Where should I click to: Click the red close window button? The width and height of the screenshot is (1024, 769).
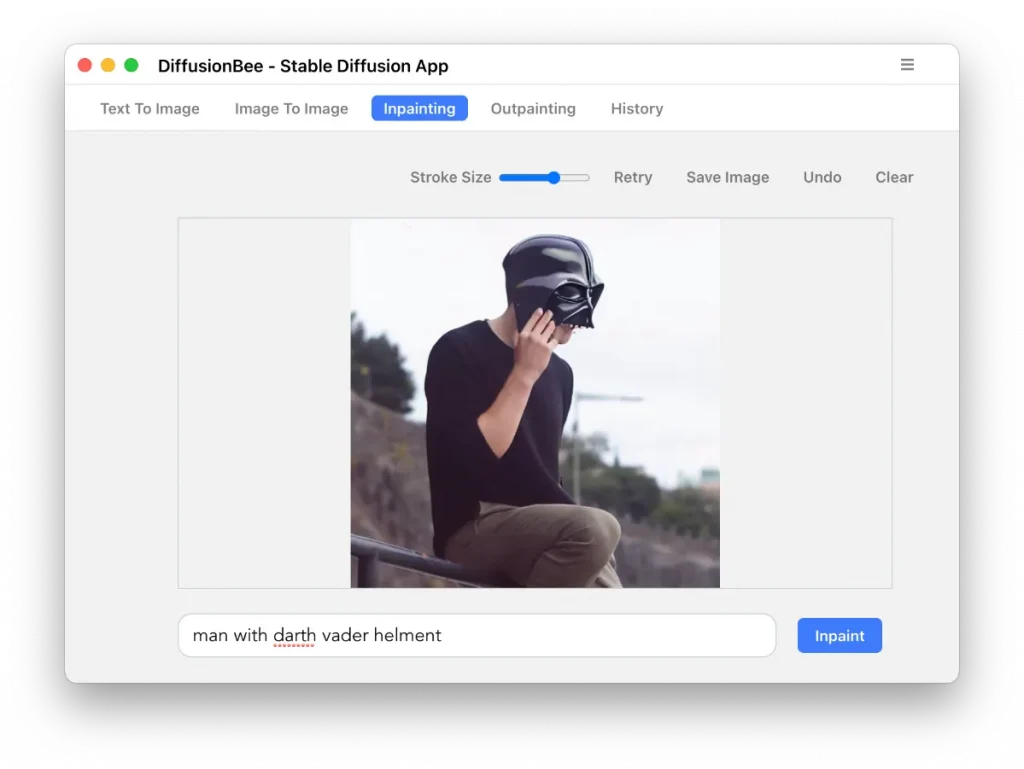point(85,65)
